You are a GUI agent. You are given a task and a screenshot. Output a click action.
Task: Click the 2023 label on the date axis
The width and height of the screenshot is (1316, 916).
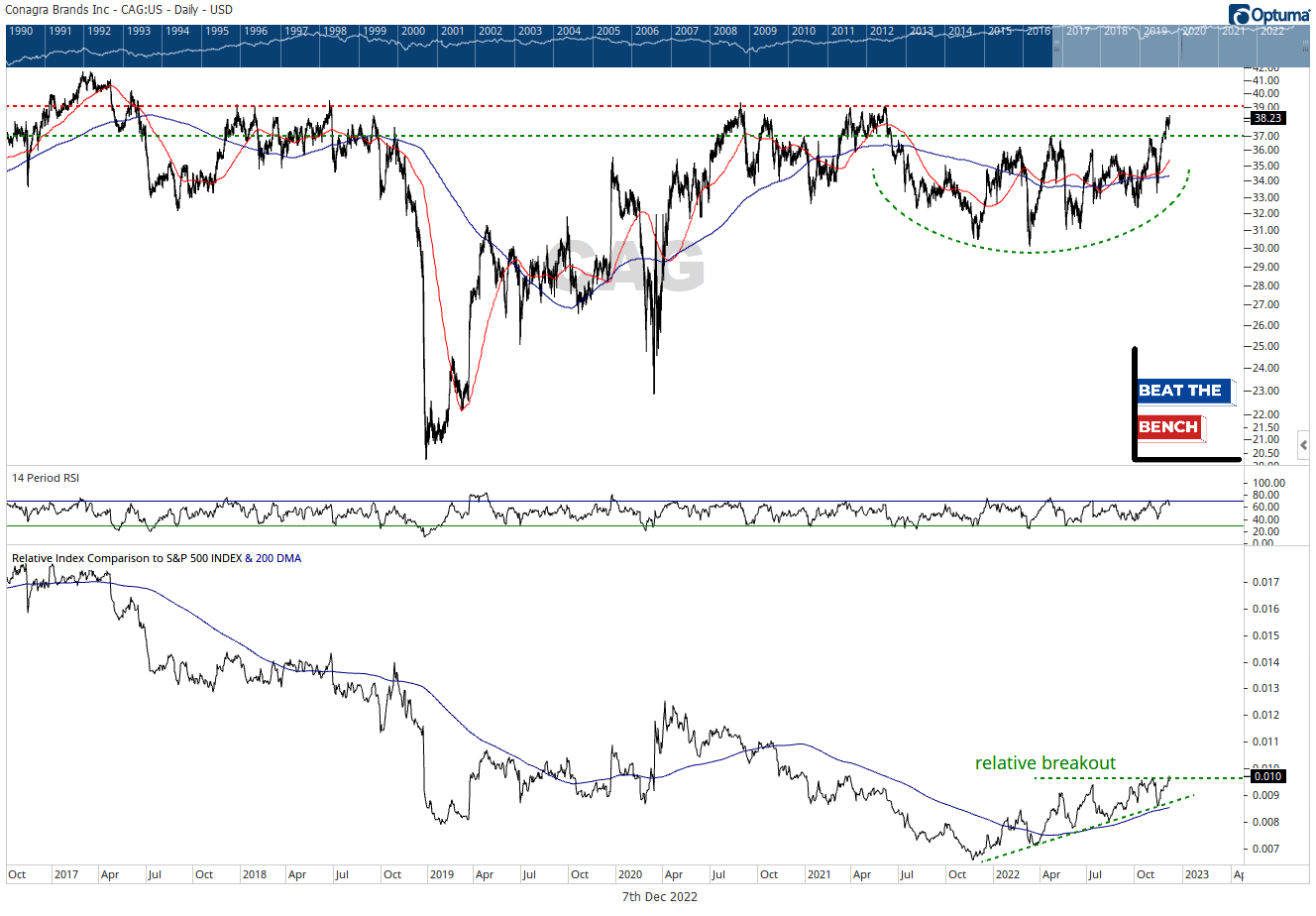(1196, 874)
